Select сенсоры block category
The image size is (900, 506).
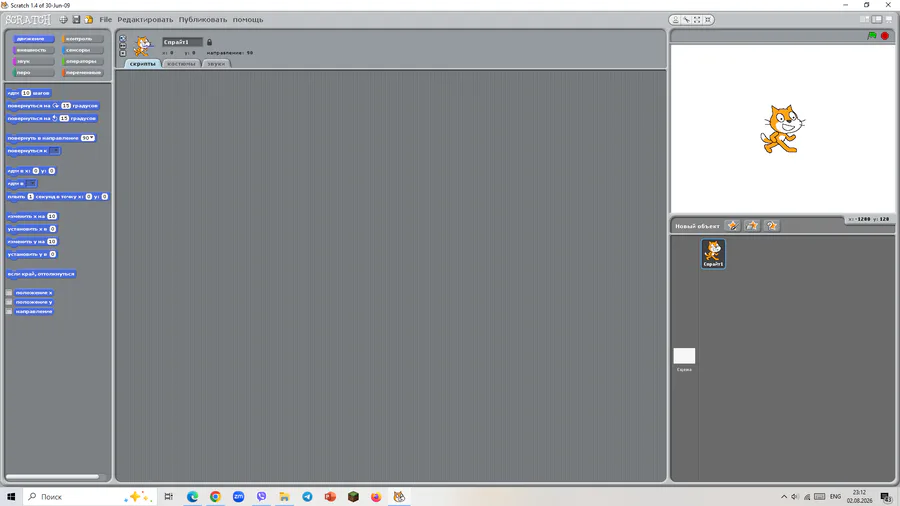point(83,50)
